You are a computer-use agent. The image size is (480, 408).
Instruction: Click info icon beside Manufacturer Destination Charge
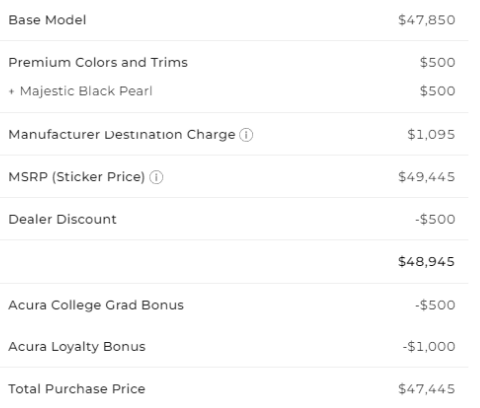246,135
